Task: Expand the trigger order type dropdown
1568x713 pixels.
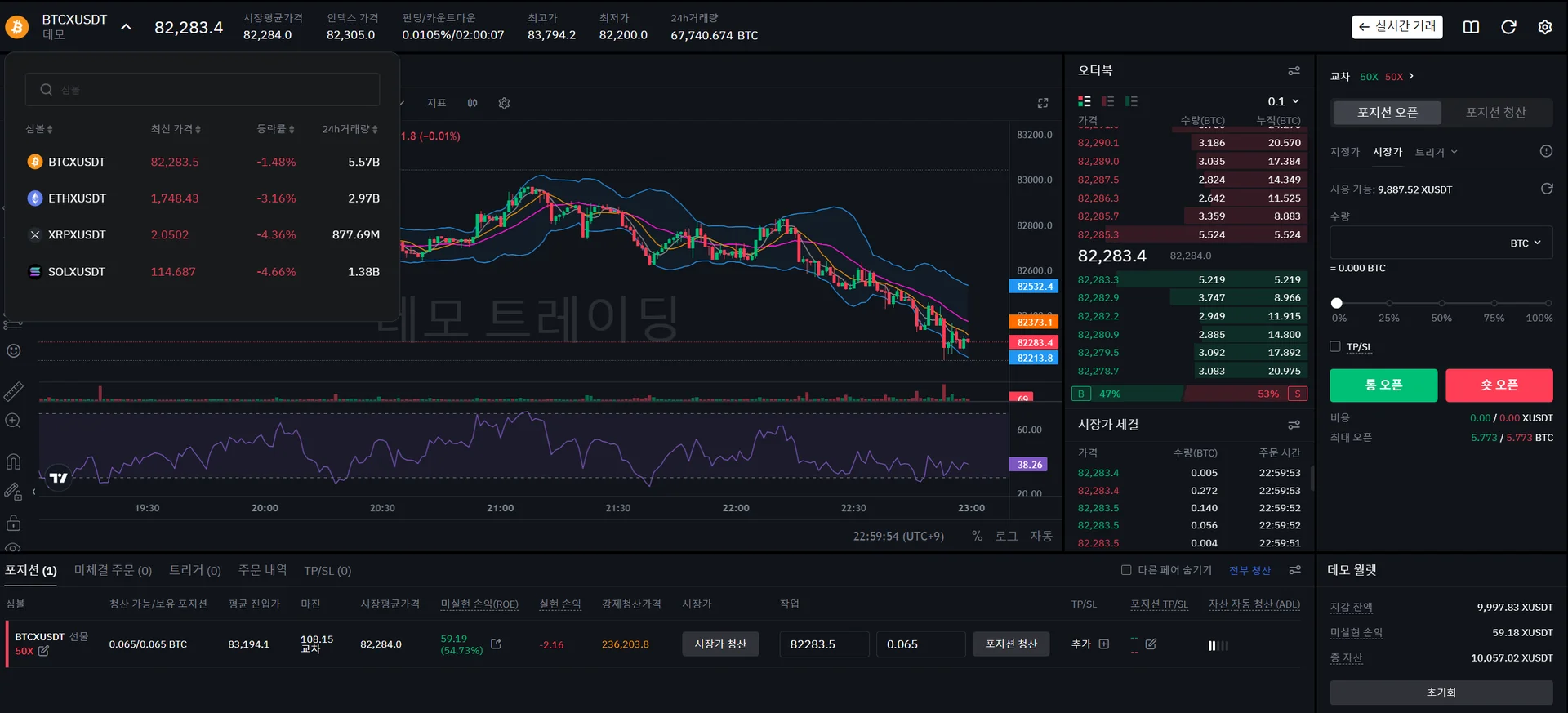Action: point(1436,152)
